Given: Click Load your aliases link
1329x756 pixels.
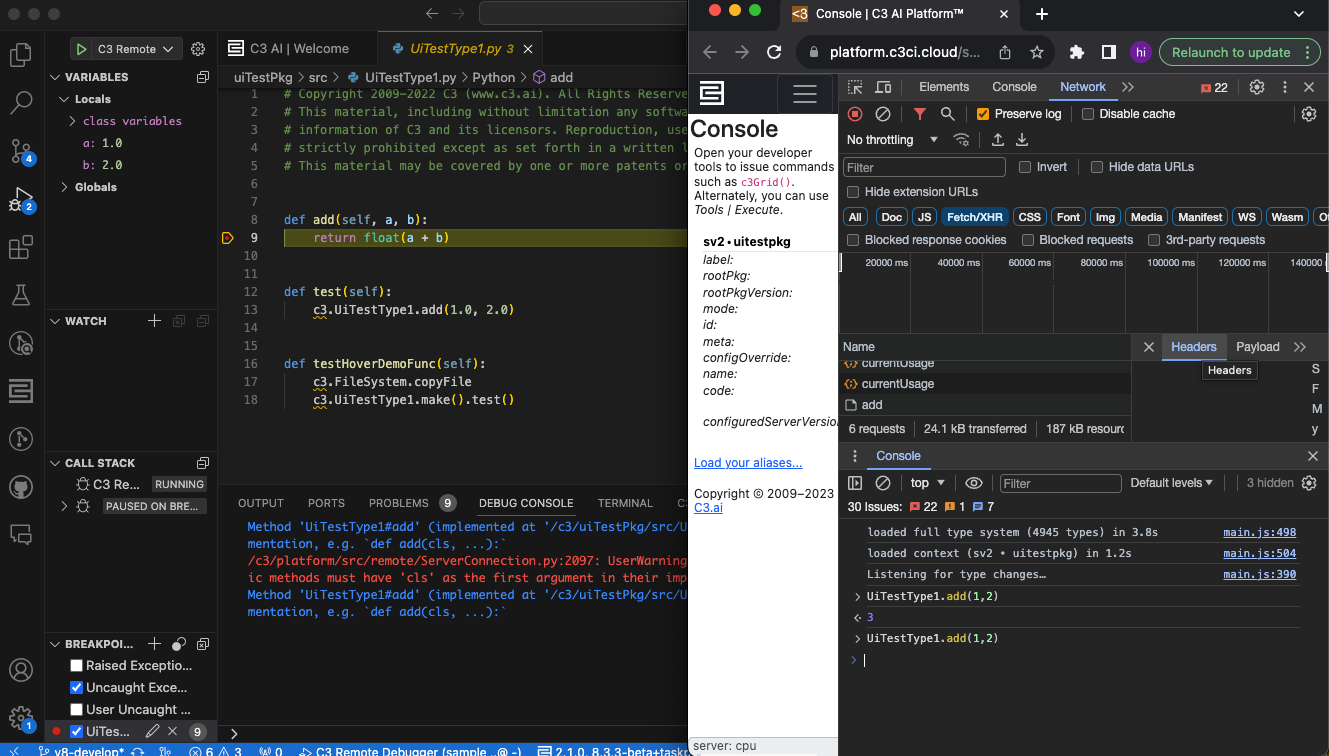Looking at the screenshot, I should [x=748, y=462].
